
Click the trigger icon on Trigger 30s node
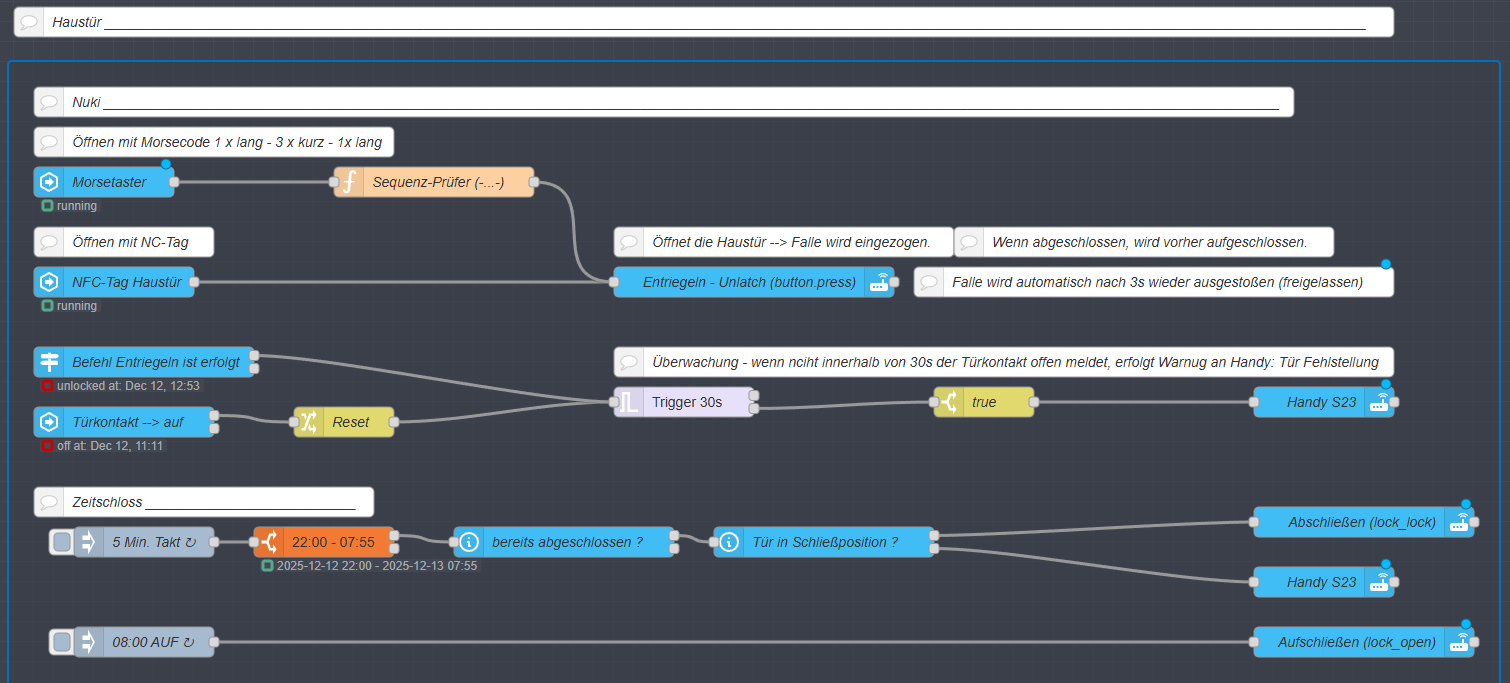pyautogui.click(x=629, y=402)
